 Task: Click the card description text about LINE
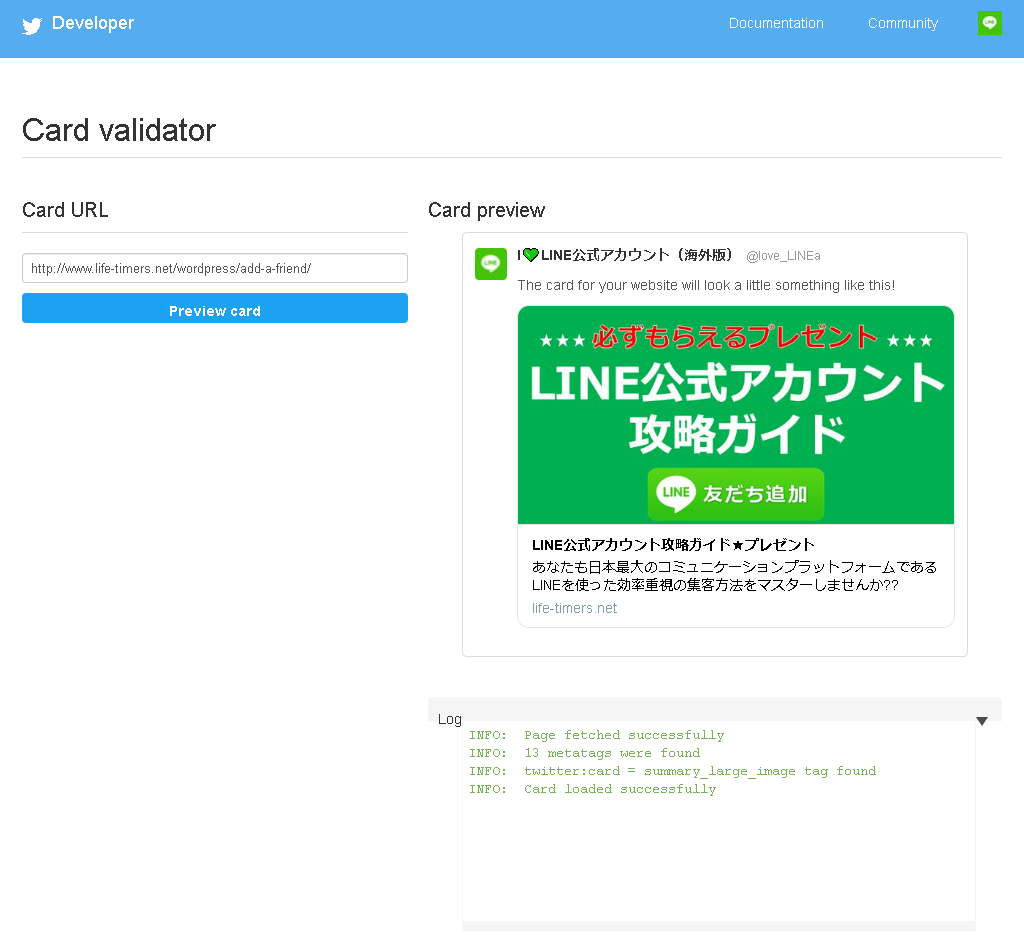coord(734,576)
